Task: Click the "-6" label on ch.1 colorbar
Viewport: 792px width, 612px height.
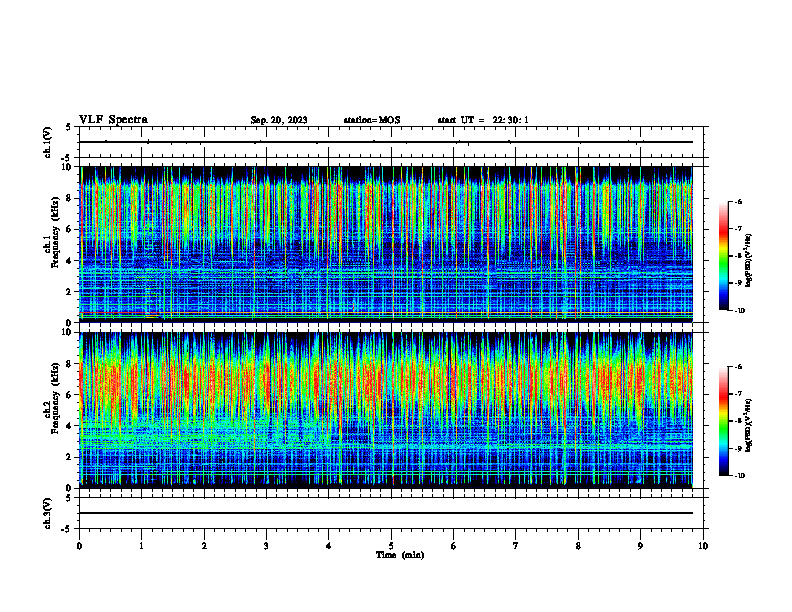Action: point(738,201)
